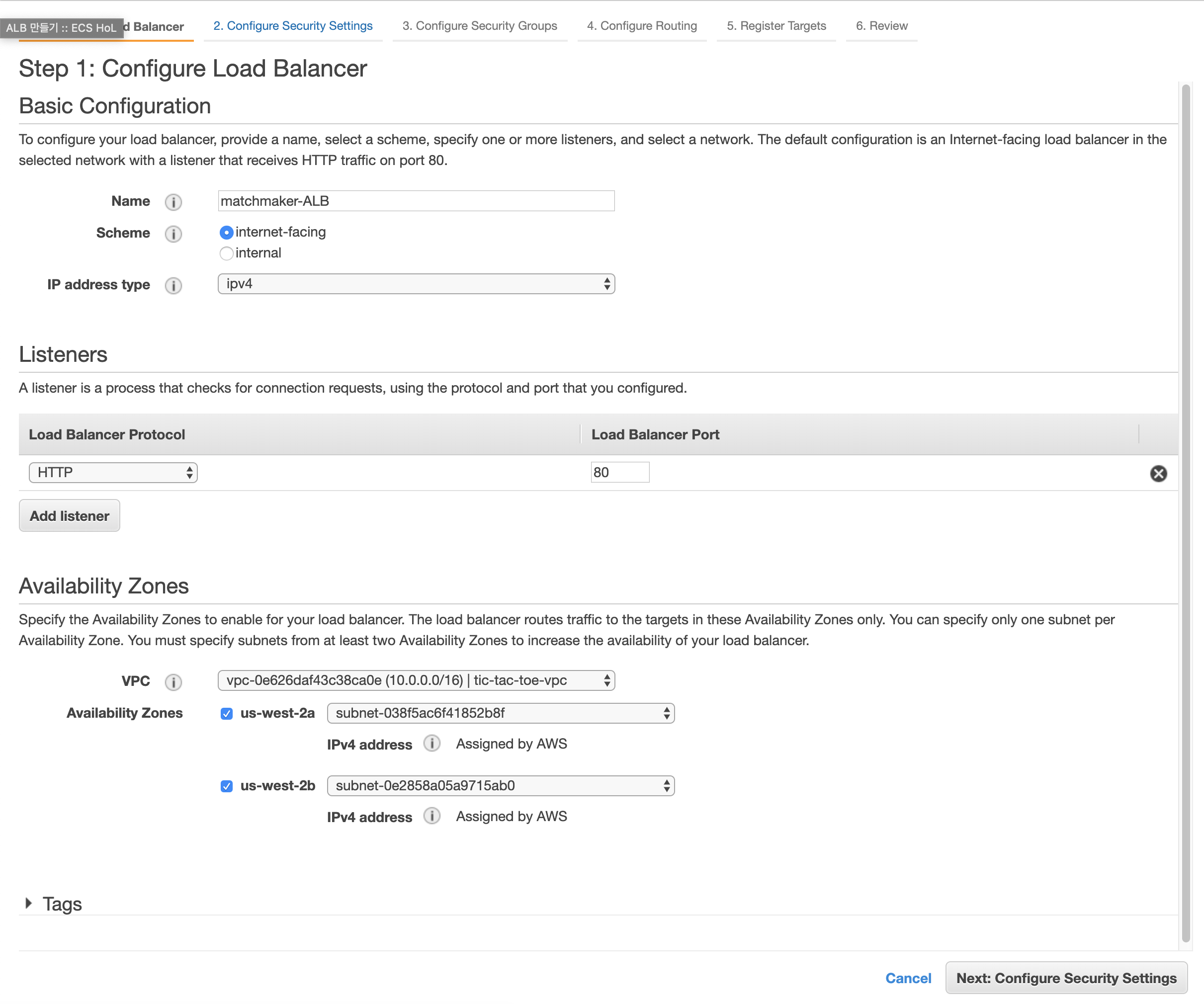Click Next: Configure Security Settings button

coord(1066,978)
